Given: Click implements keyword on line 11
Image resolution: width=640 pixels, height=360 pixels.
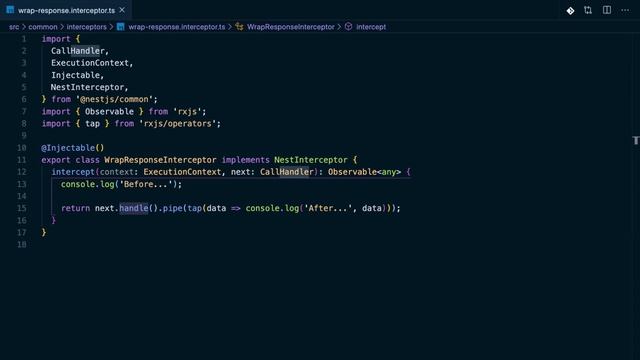Looking at the screenshot, I should (246, 160).
